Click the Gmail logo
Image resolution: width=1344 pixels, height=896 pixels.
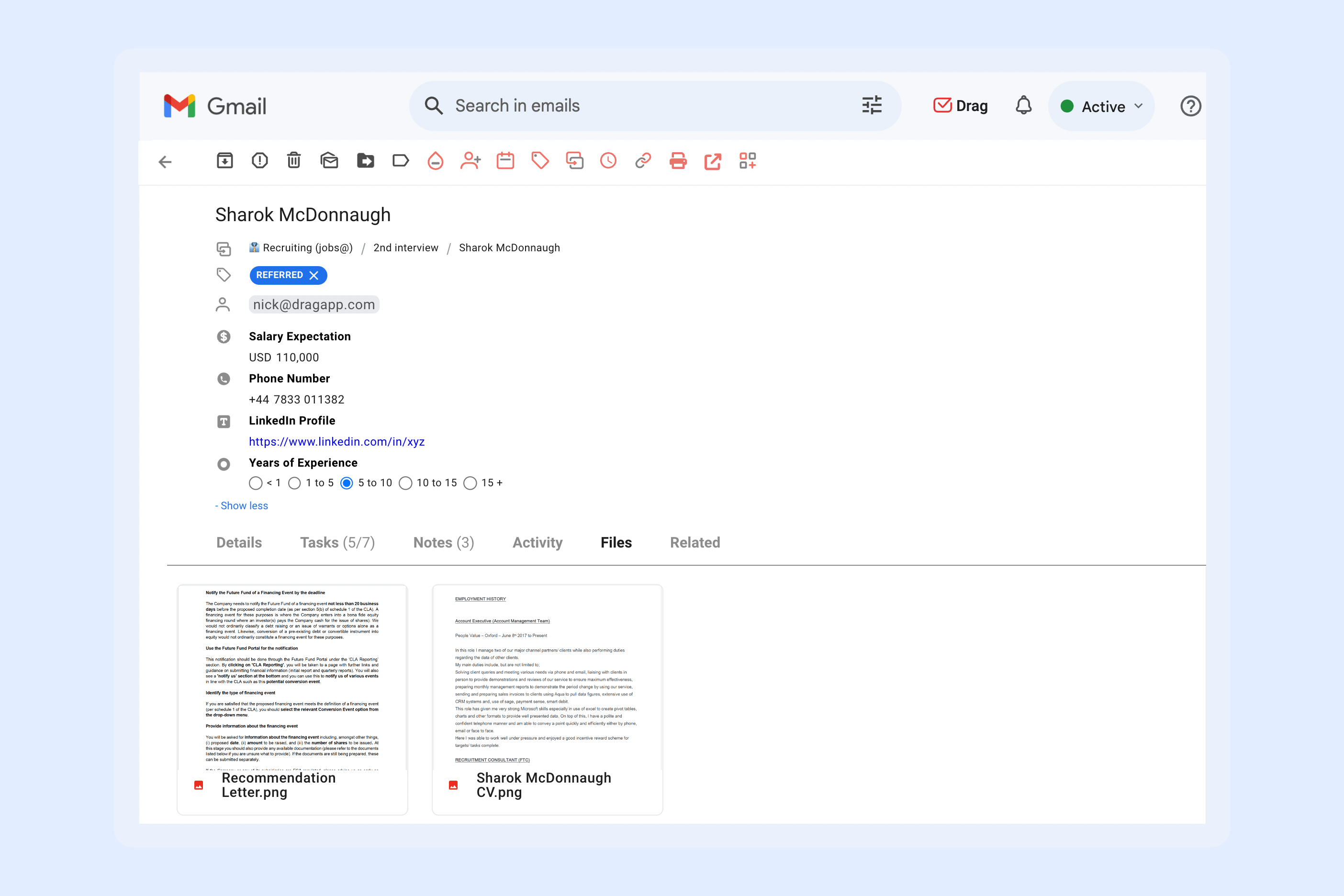(x=215, y=106)
